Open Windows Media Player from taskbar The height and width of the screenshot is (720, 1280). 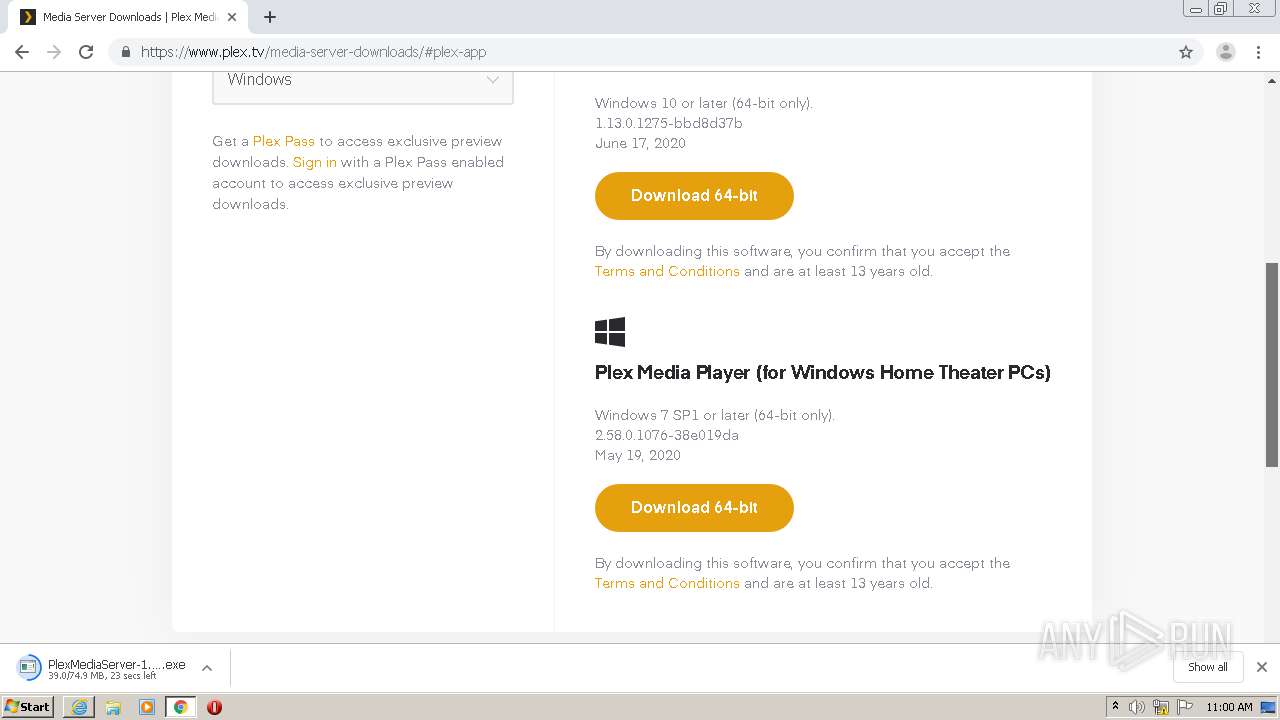(x=147, y=707)
